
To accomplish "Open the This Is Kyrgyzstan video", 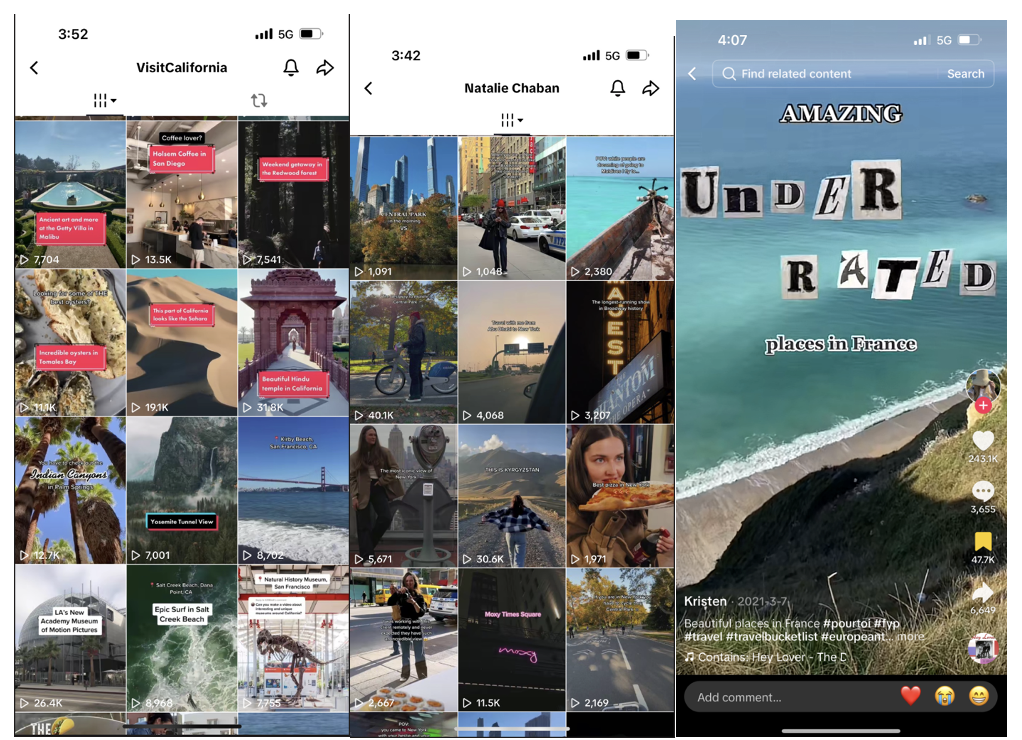I will (x=512, y=496).
